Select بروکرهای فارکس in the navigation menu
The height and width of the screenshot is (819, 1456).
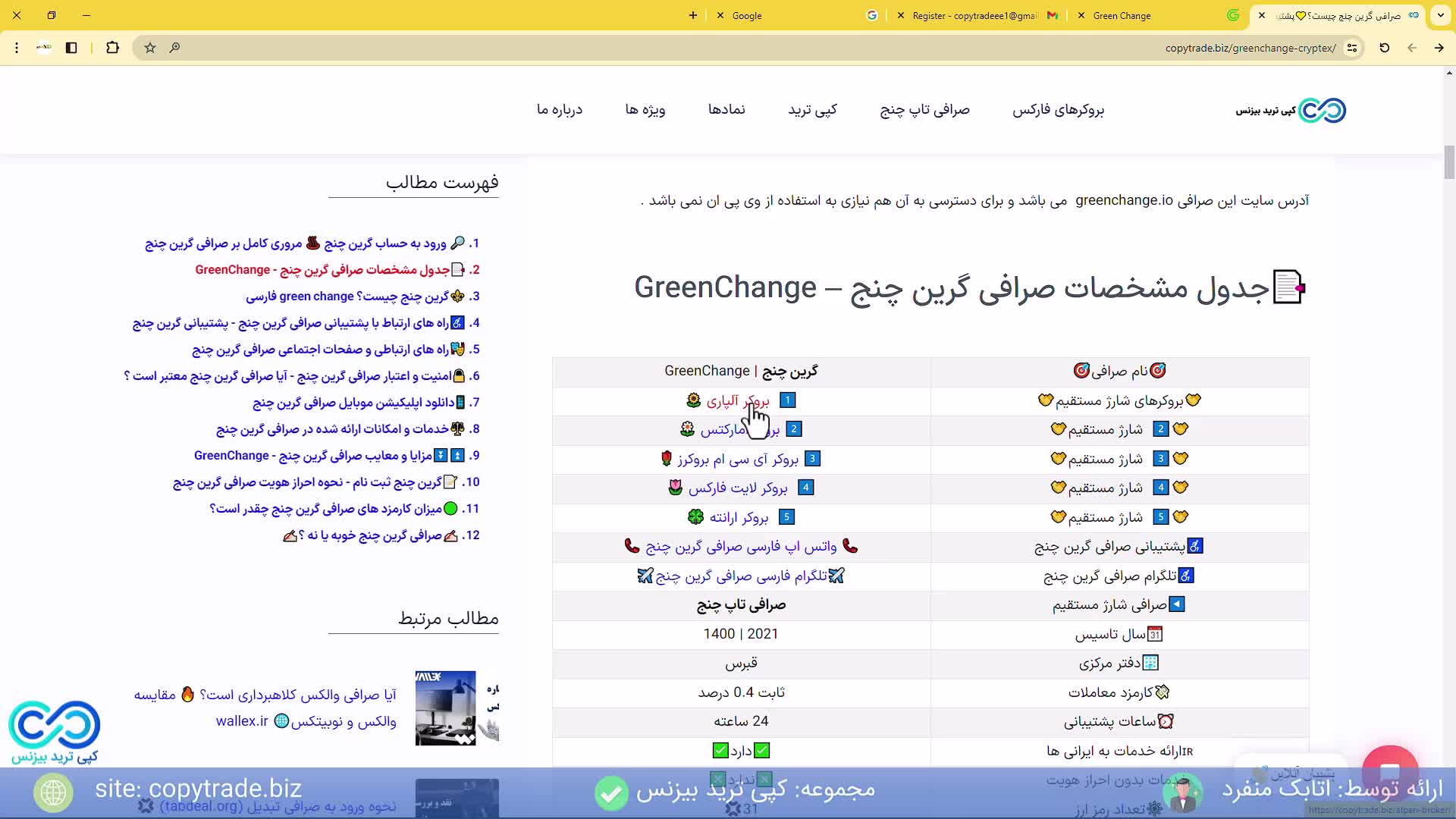tap(1059, 110)
